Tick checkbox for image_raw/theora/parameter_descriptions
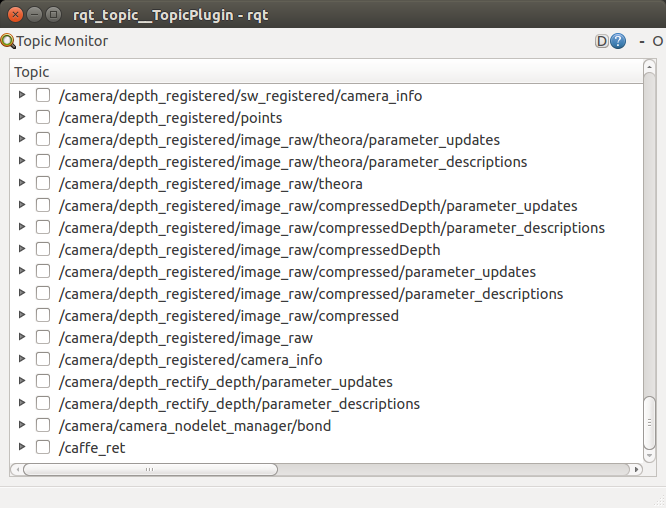666x508 pixels. click(43, 161)
